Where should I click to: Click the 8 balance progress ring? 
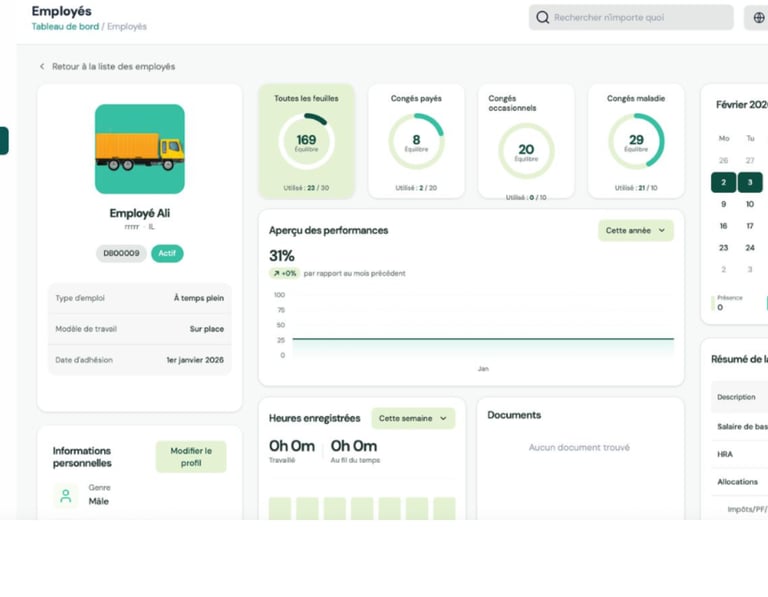(416, 142)
